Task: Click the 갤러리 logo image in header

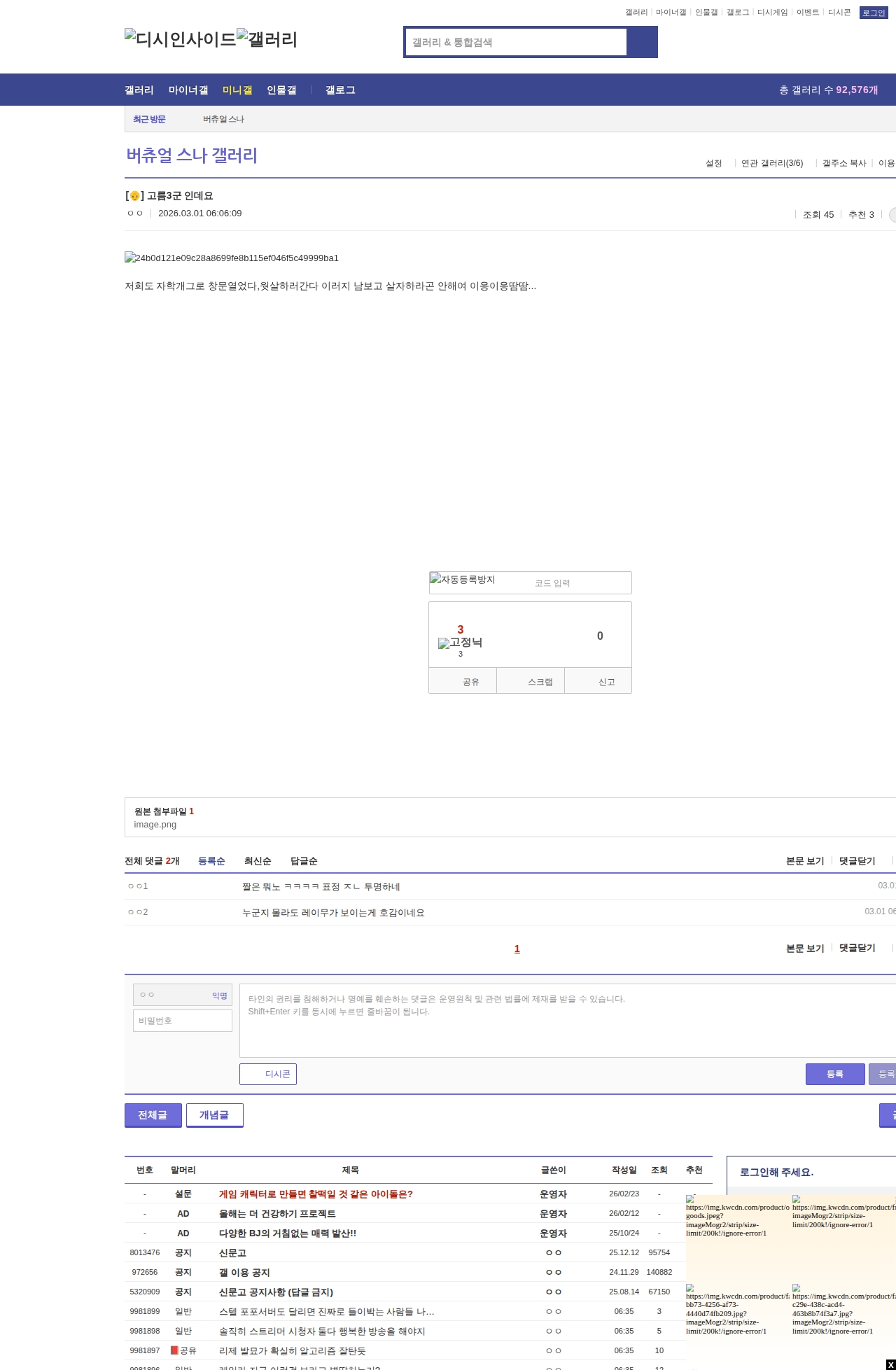Action: coord(267,39)
